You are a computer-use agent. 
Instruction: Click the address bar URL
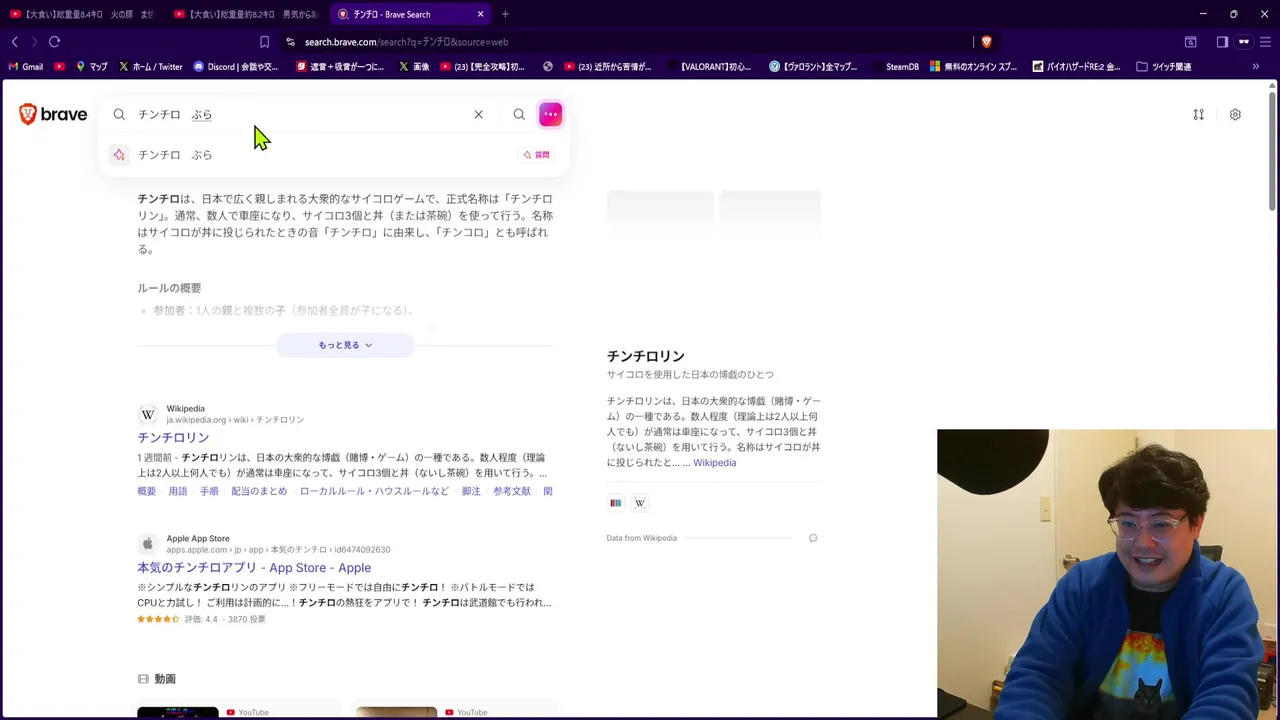tap(407, 42)
